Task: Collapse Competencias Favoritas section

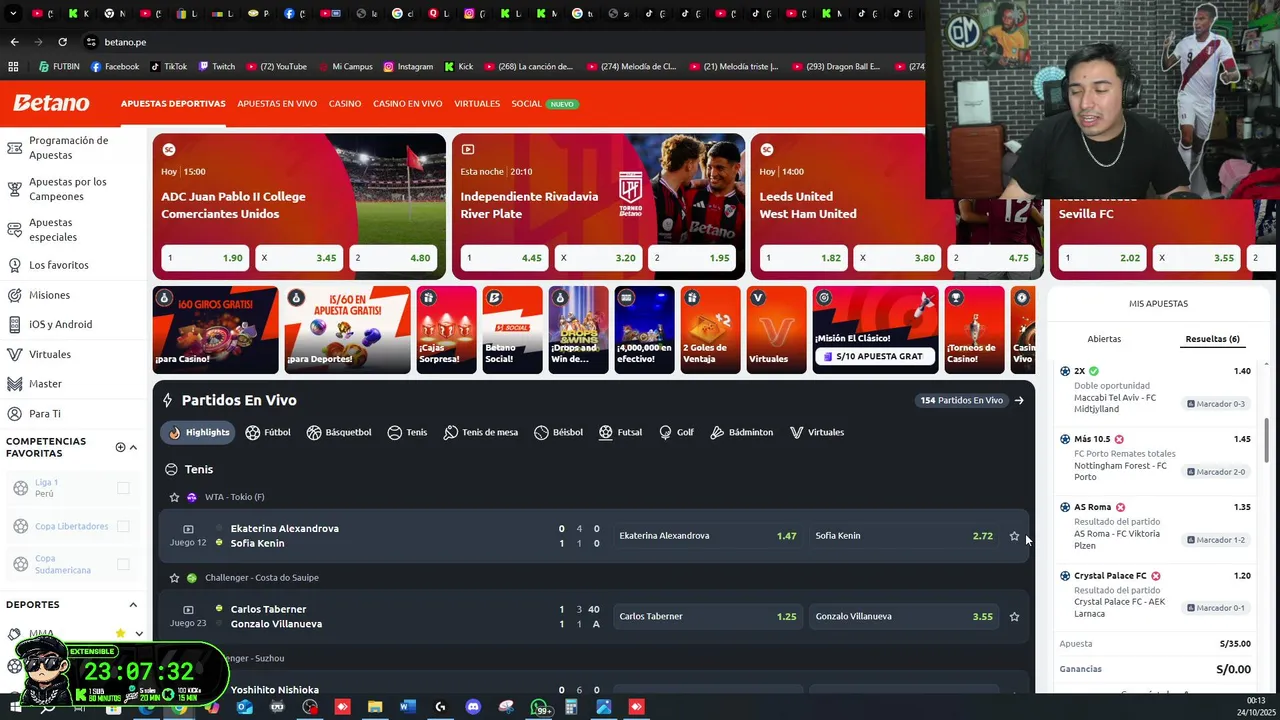Action: tap(133, 447)
